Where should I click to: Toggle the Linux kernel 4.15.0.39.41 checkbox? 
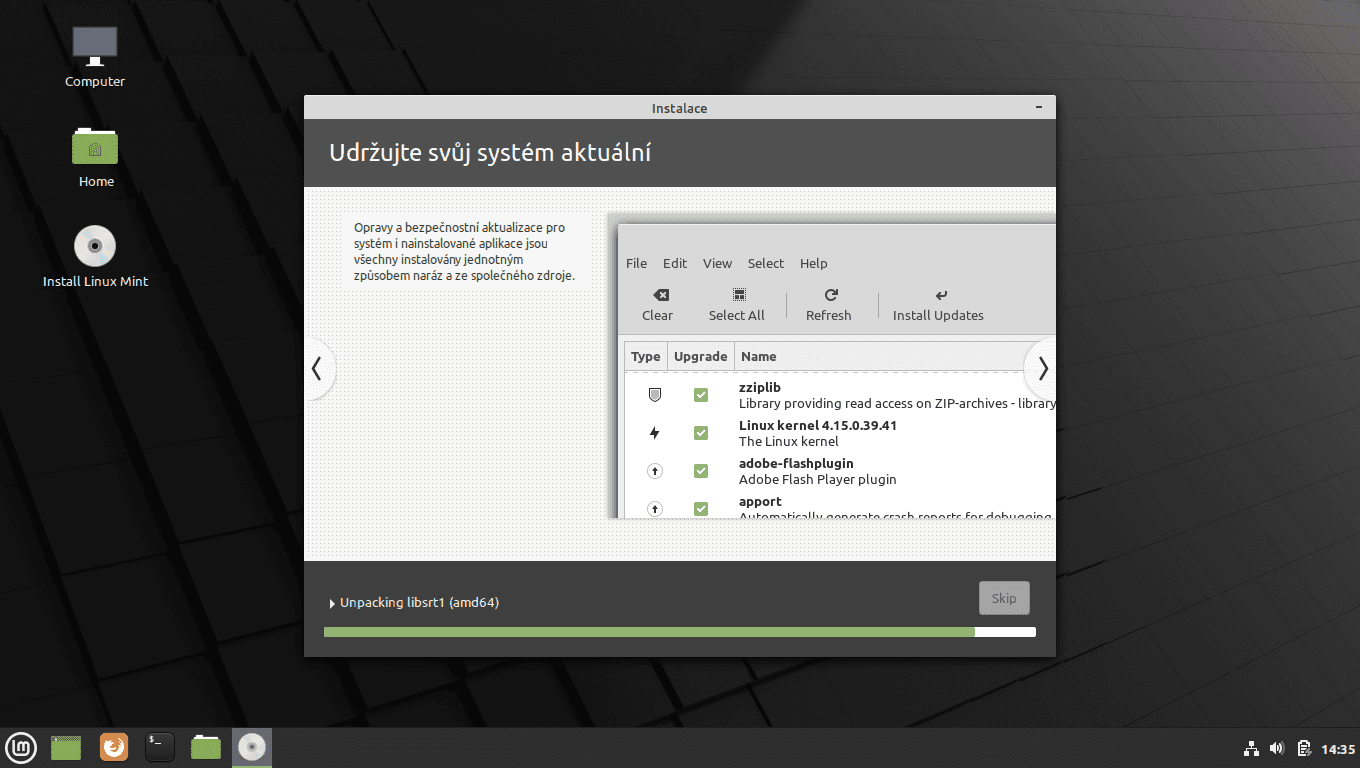coord(701,433)
